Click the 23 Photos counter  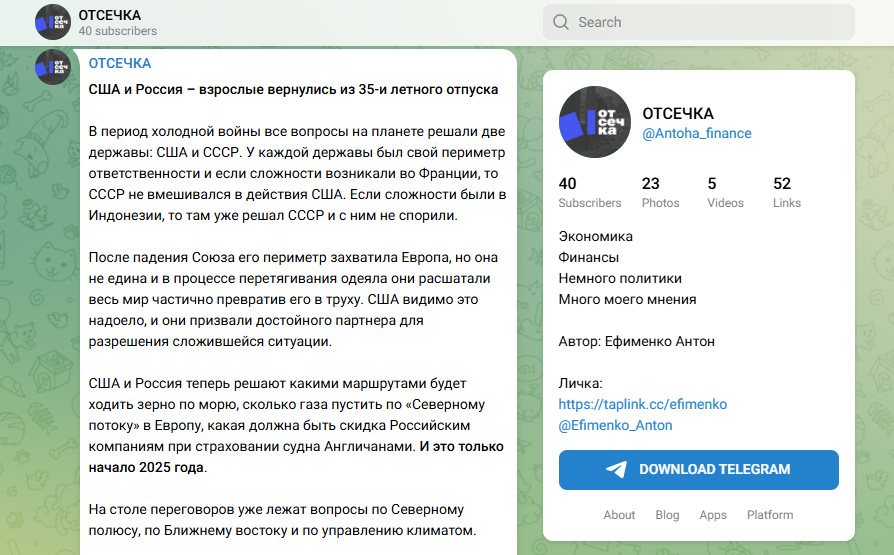(x=660, y=192)
